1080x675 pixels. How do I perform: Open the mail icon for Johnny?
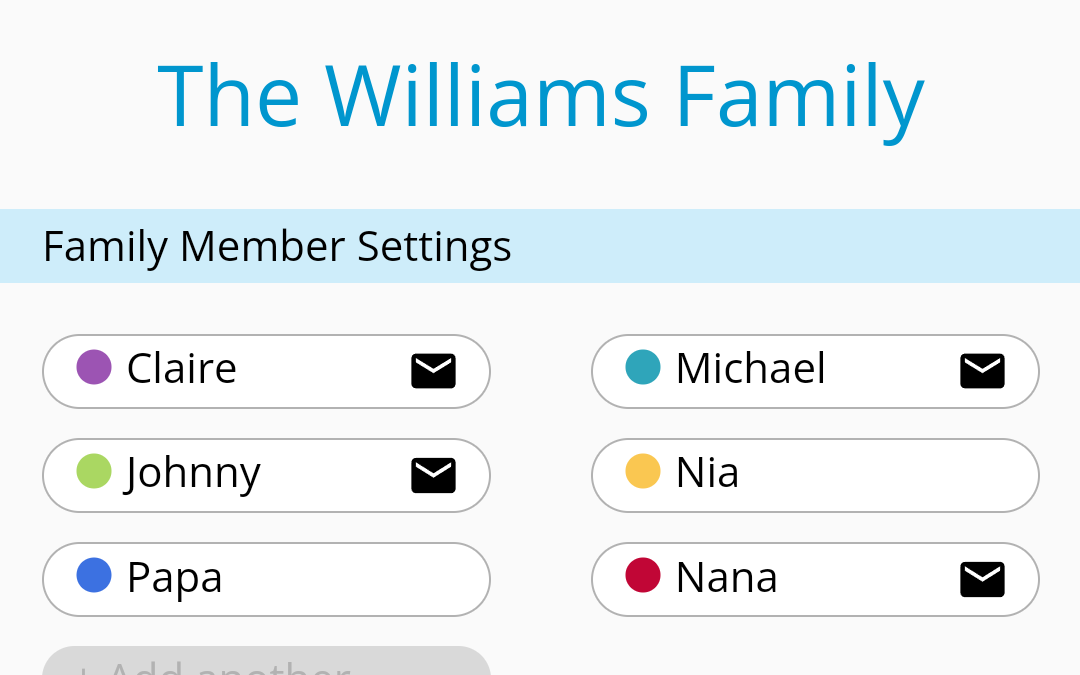(433, 475)
